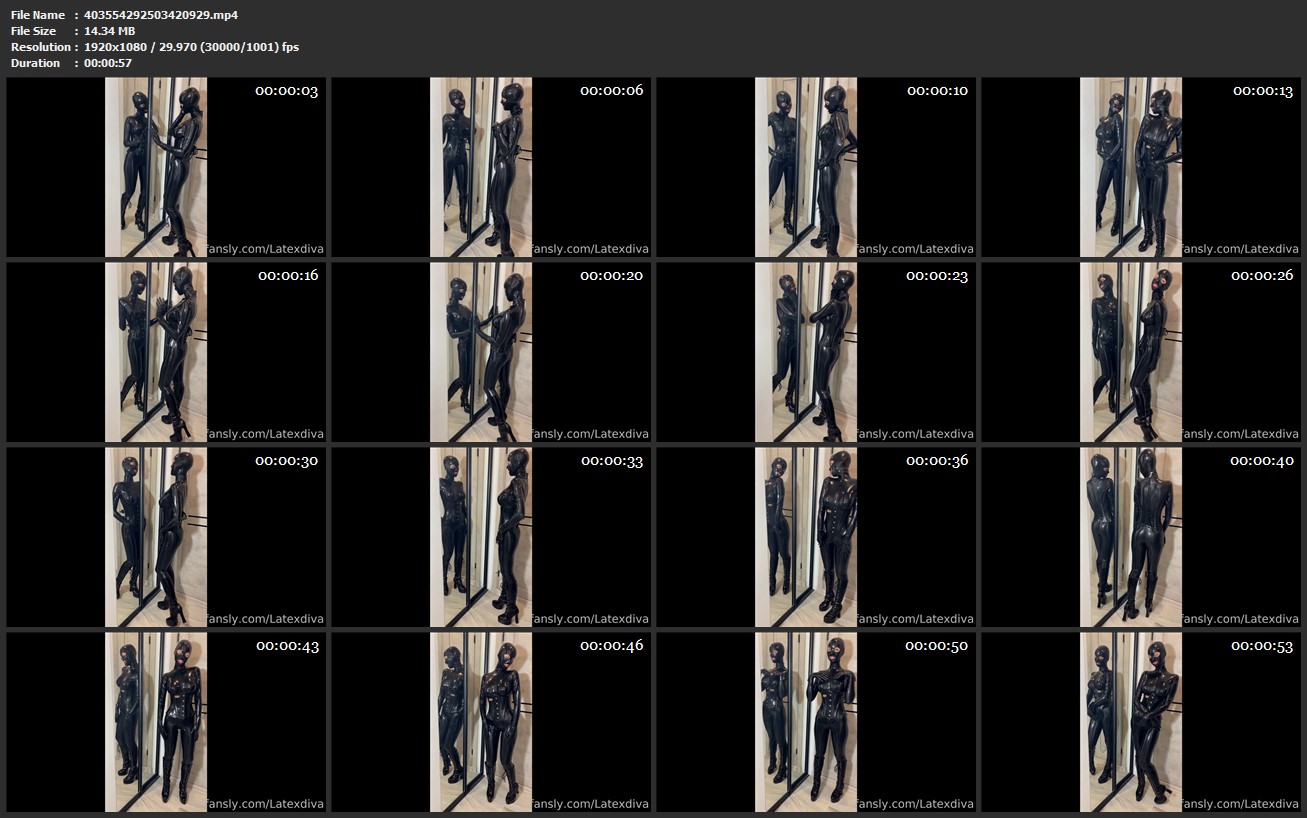This screenshot has width=1307, height=818.
Task: Select the frame thumbnail stamped 00:00:26
Action: click(1141, 352)
